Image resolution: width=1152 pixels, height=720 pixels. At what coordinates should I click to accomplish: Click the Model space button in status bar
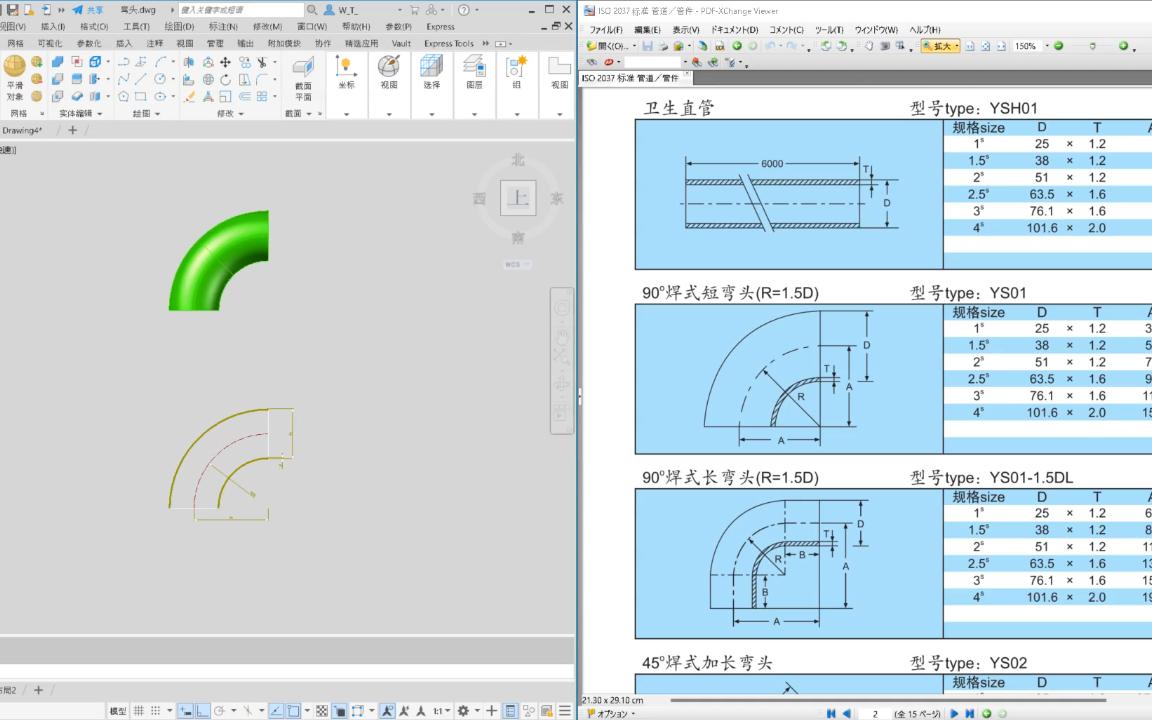point(117,711)
